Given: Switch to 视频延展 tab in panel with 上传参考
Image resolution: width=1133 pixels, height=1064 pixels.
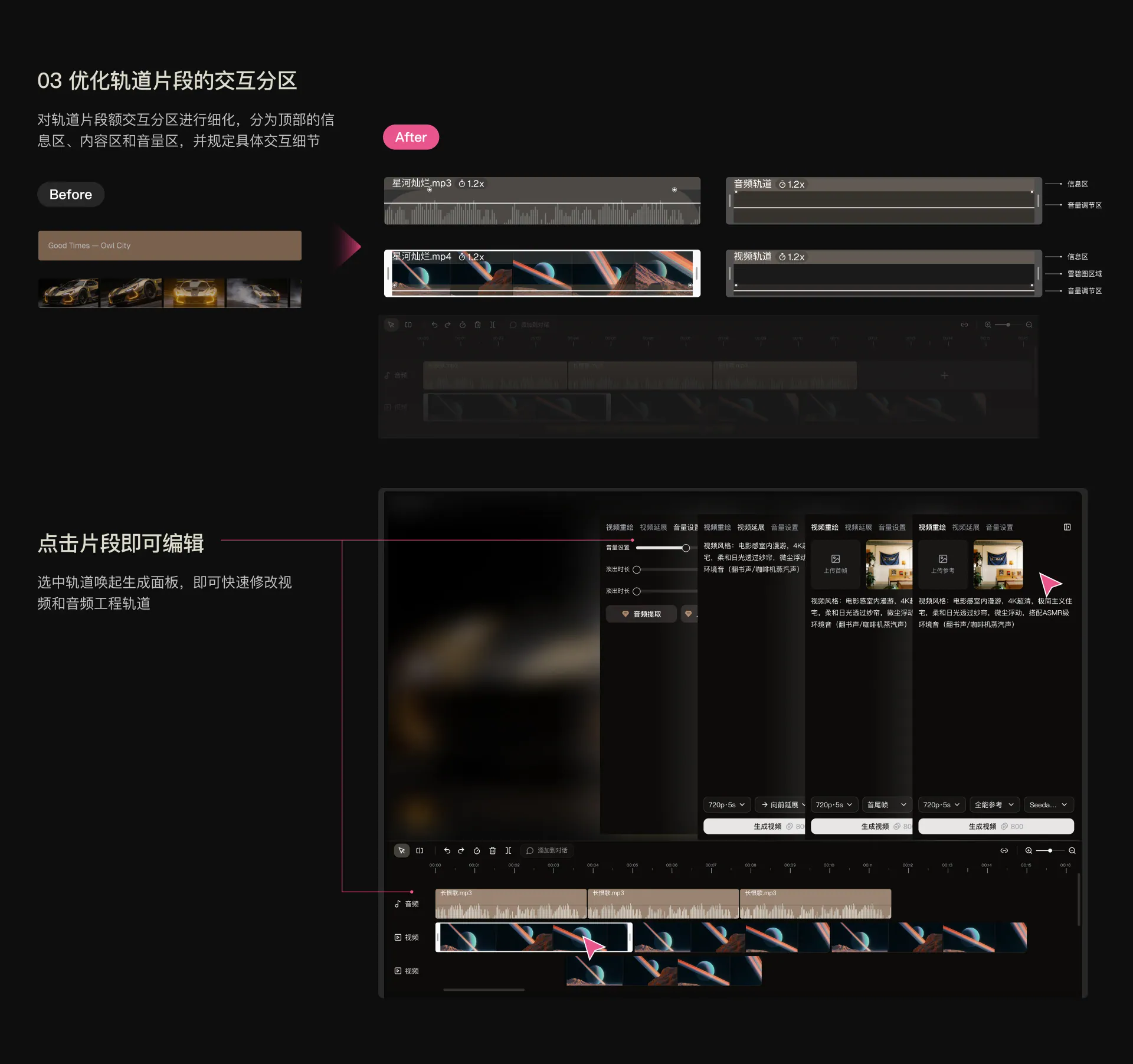Looking at the screenshot, I should (x=965, y=527).
